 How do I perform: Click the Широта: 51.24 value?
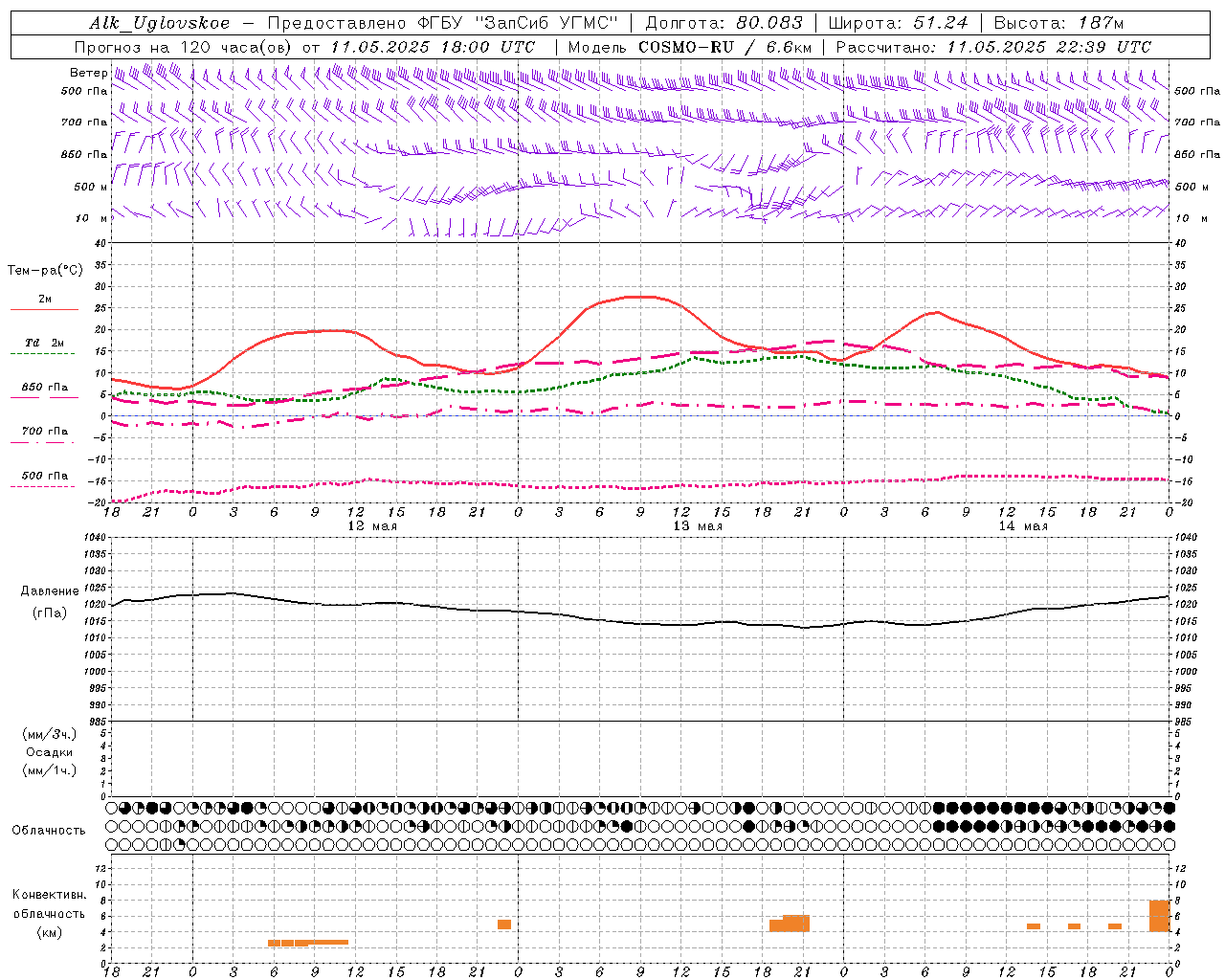pos(898,23)
